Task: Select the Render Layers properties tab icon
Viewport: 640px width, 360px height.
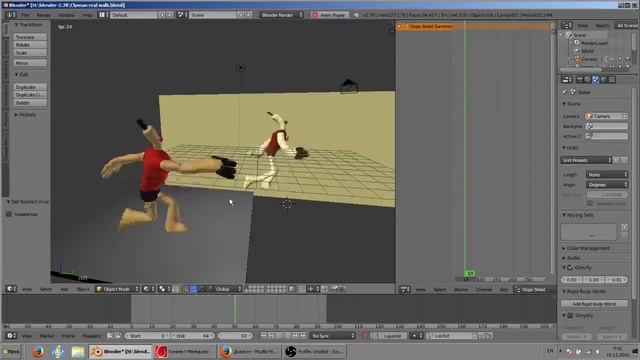Action: pos(587,79)
